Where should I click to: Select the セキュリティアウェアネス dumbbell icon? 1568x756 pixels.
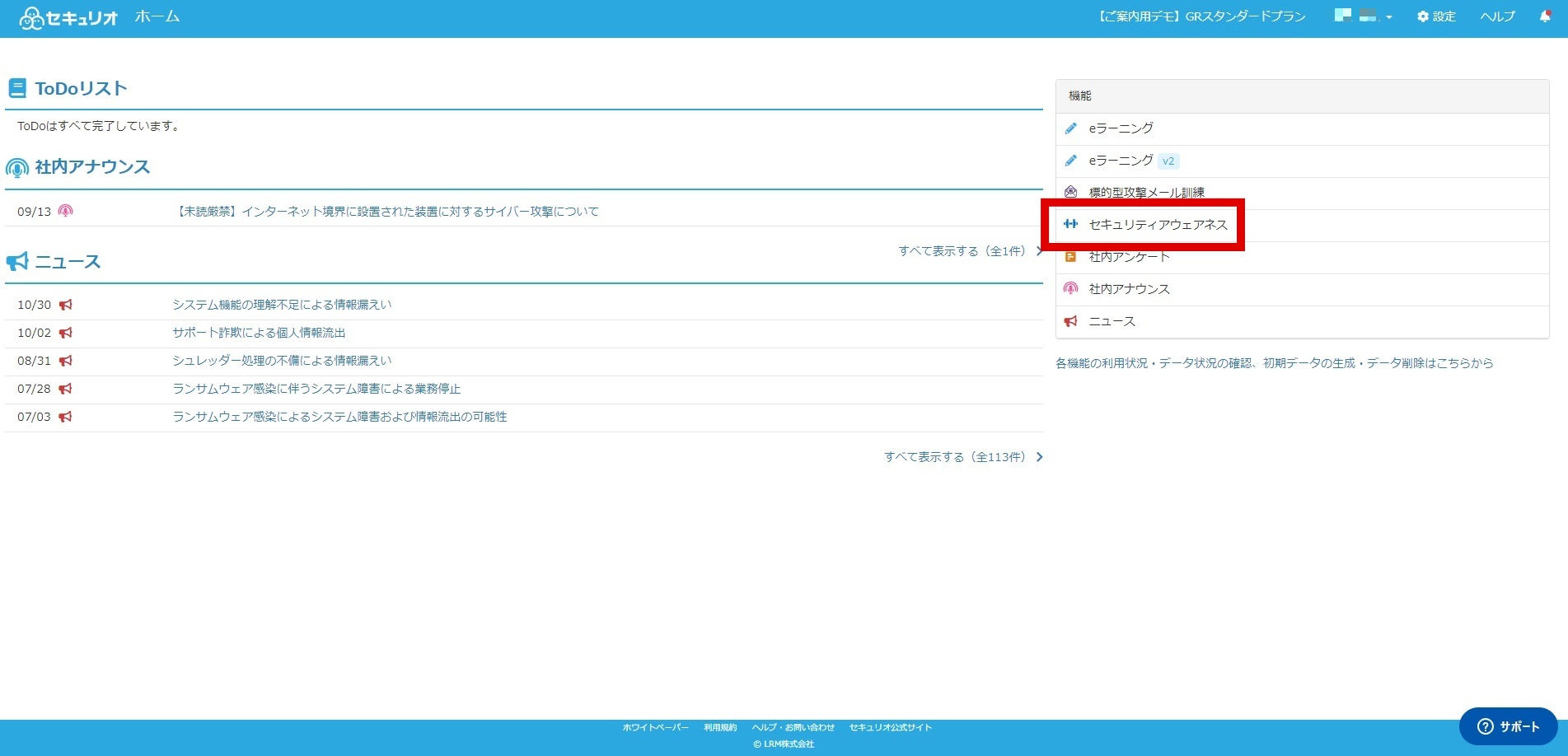(1070, 224)
